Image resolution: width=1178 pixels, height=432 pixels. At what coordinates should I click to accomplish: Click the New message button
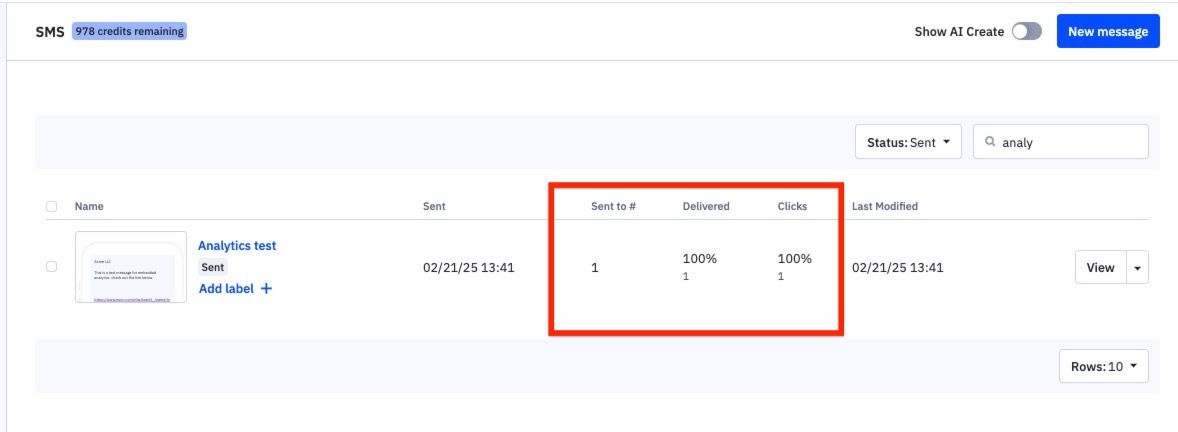[x=1107, y=32]
